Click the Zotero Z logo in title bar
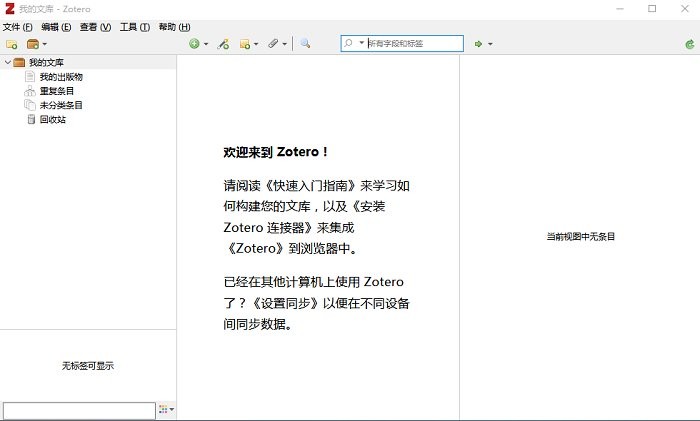 tap(10, 8)
